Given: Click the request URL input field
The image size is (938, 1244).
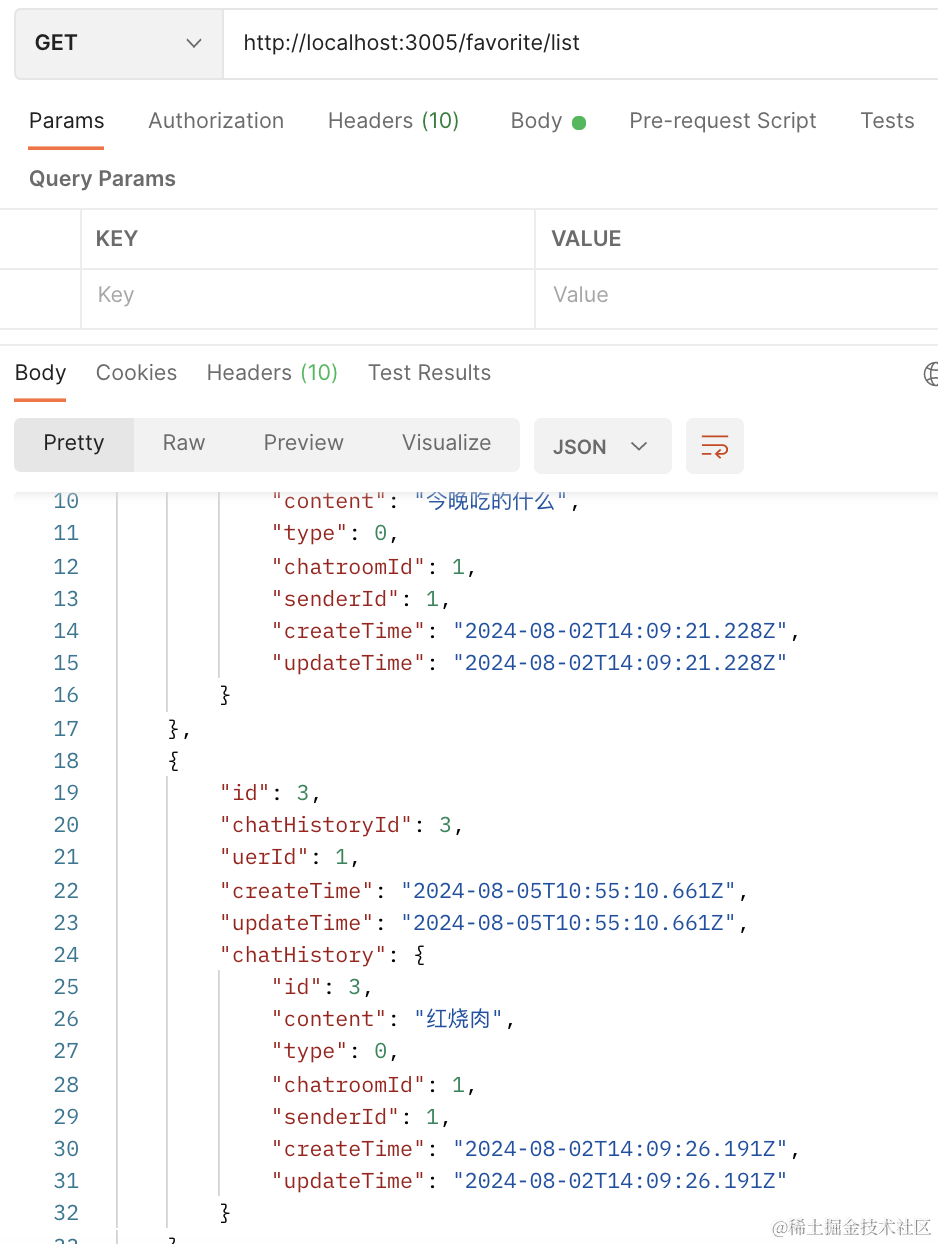Looking at the screenshot, I should click(x=580, y=43).
